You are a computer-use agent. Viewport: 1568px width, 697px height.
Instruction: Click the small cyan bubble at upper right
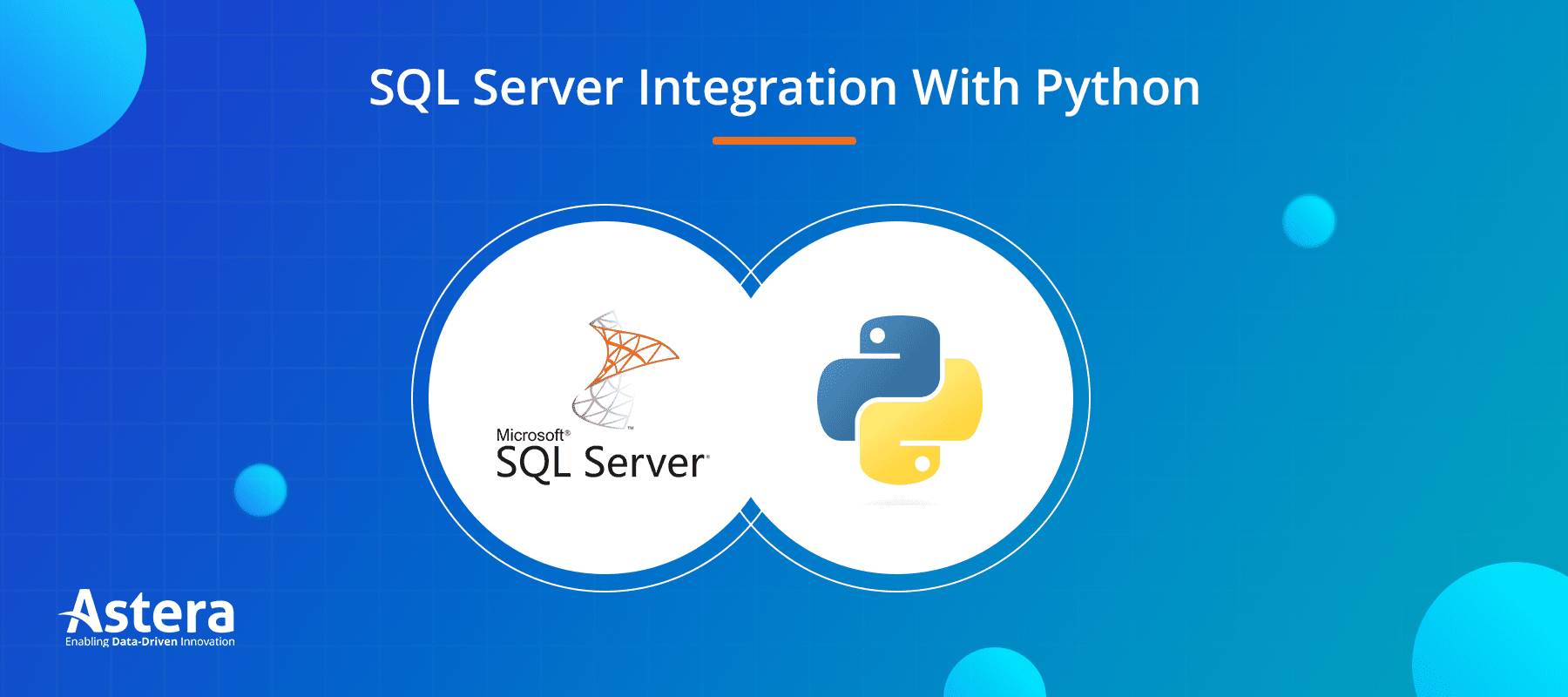click(1308, 221)
